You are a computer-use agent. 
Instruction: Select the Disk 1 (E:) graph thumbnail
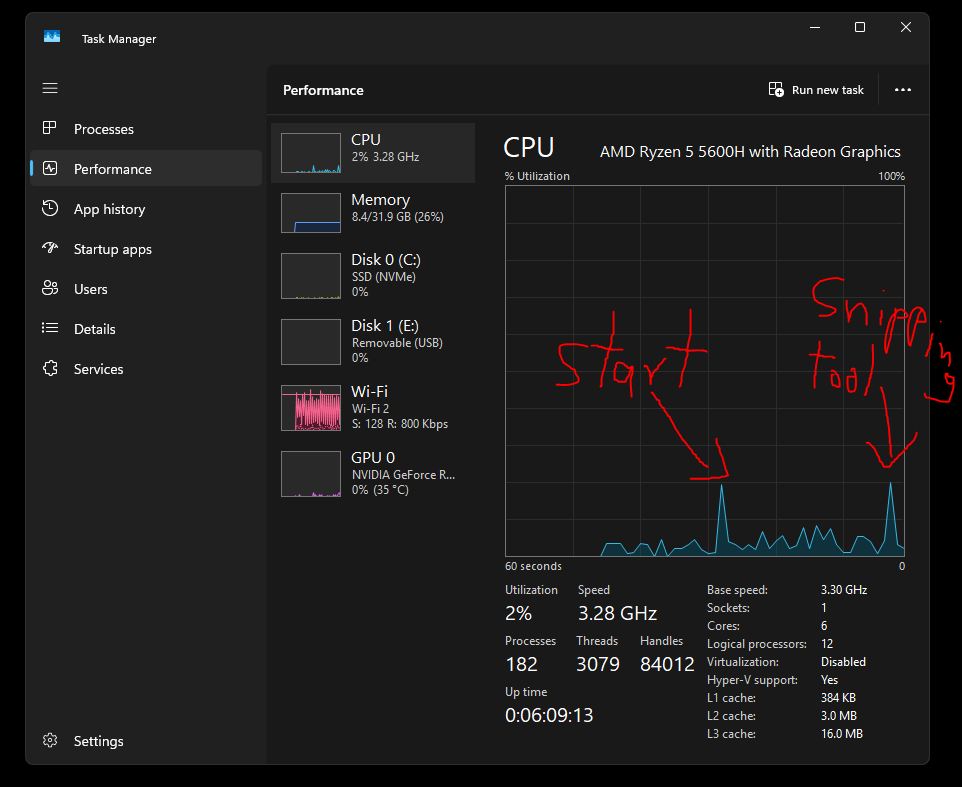(311, 342)
